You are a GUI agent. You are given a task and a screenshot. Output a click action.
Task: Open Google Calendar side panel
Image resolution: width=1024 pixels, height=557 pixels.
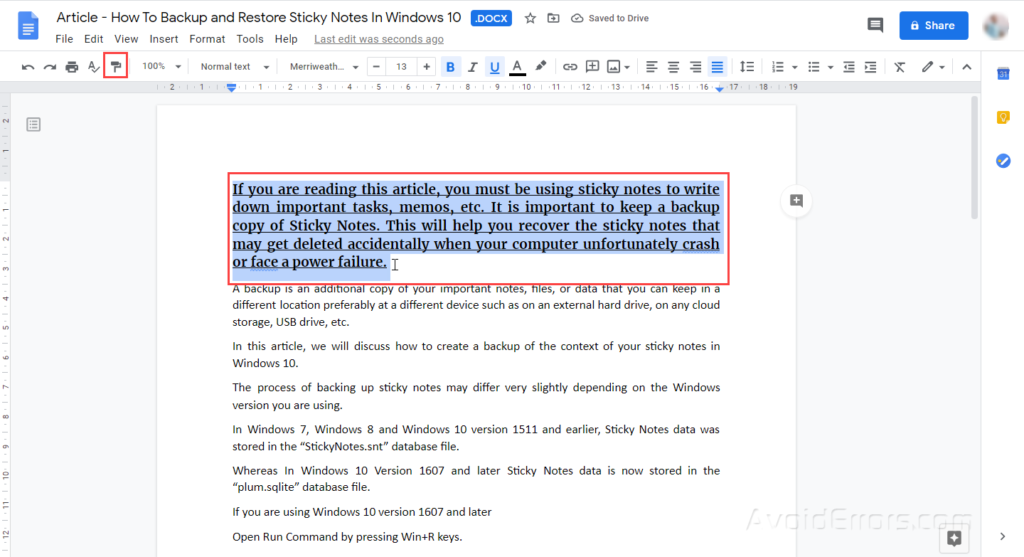pos(1003,74)
